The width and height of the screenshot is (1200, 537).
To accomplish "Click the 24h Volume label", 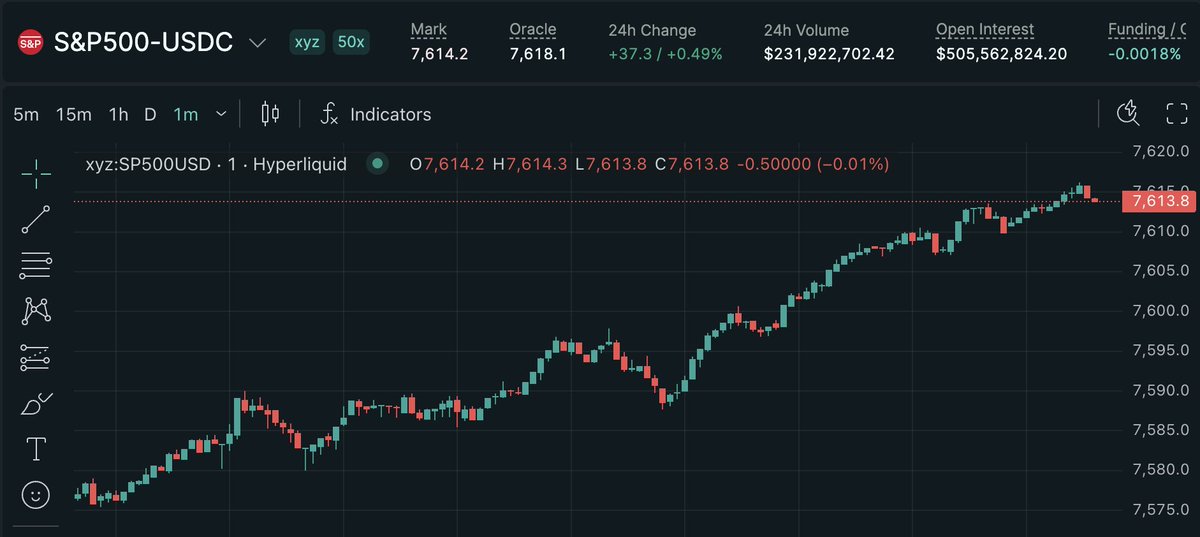I will coord(808,30).
